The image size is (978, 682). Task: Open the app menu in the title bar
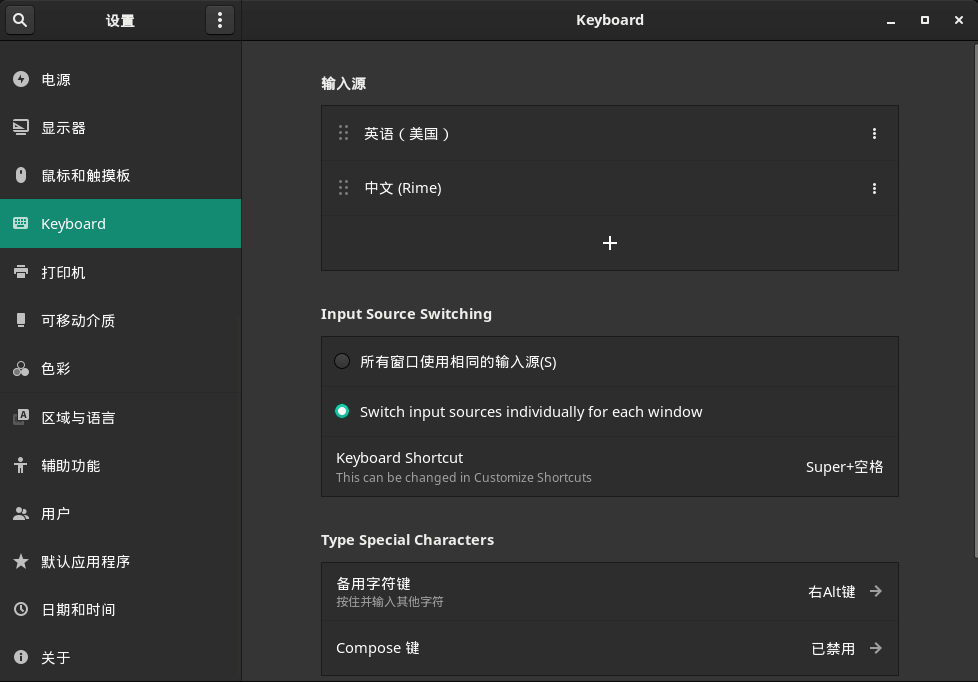(x=220, y=20)
